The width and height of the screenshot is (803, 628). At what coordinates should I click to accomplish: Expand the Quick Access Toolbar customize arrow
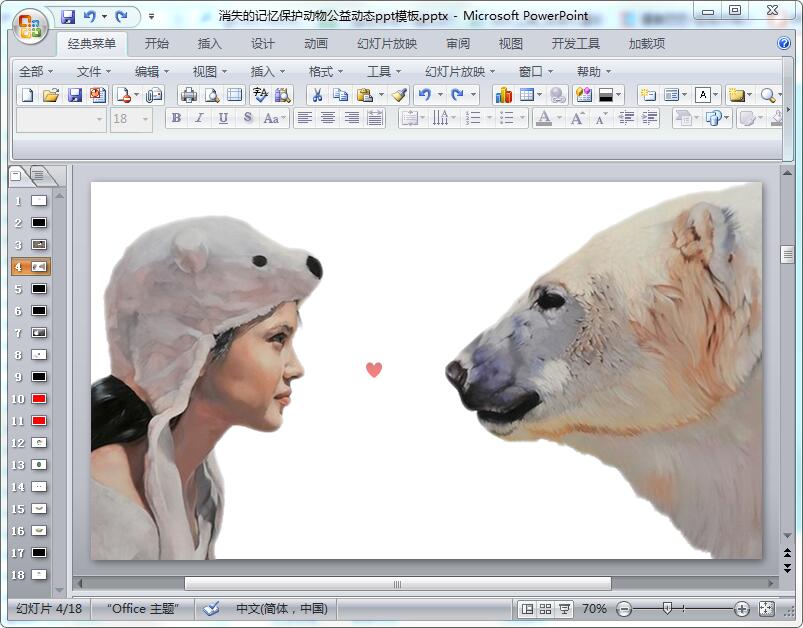point(151,17)
